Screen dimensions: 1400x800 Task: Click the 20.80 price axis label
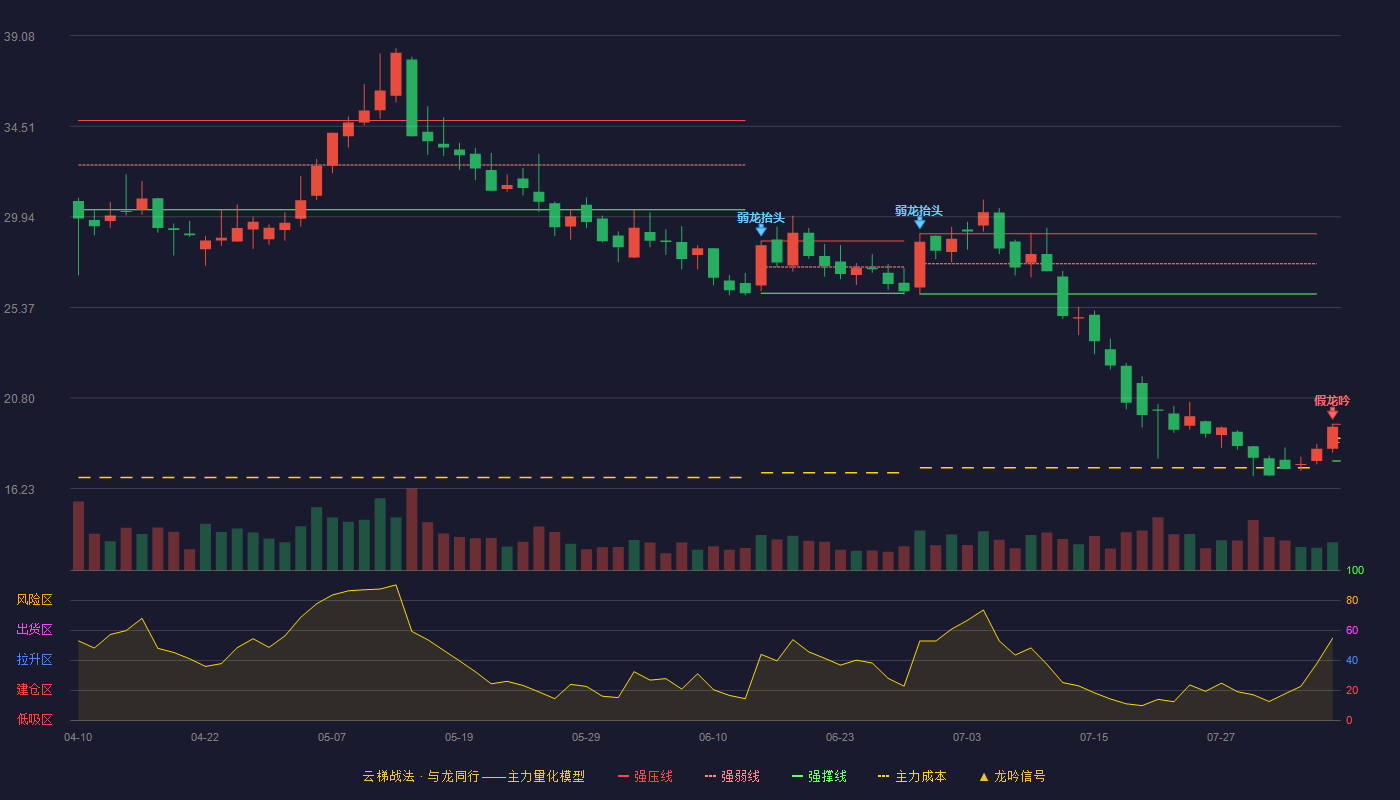(x=19, y=399)
